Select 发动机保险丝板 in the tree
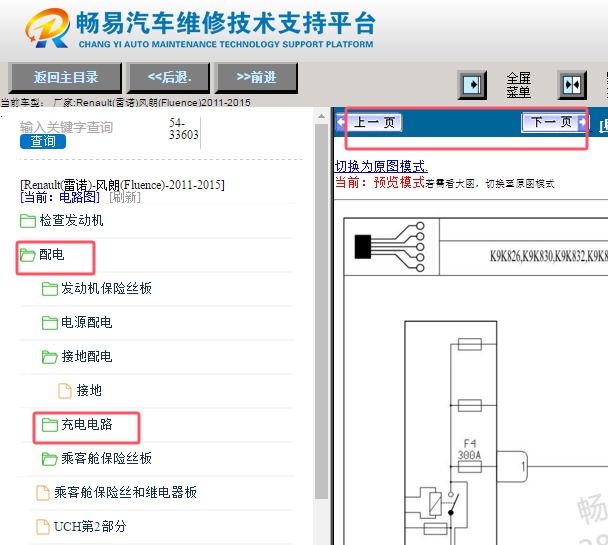 (106, 288)
